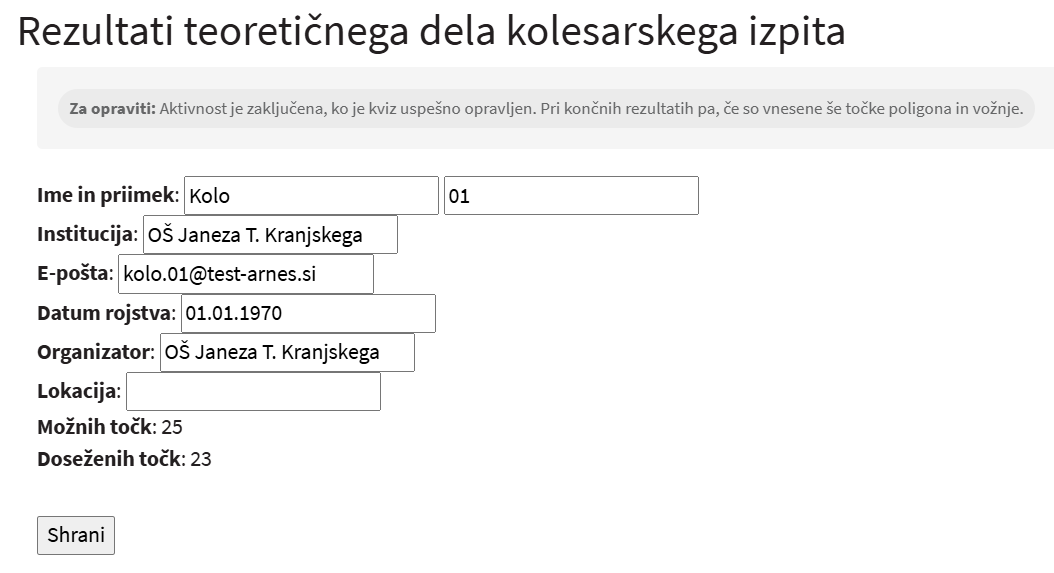
Task: Click the Organizator label
Action: point(94,352)
